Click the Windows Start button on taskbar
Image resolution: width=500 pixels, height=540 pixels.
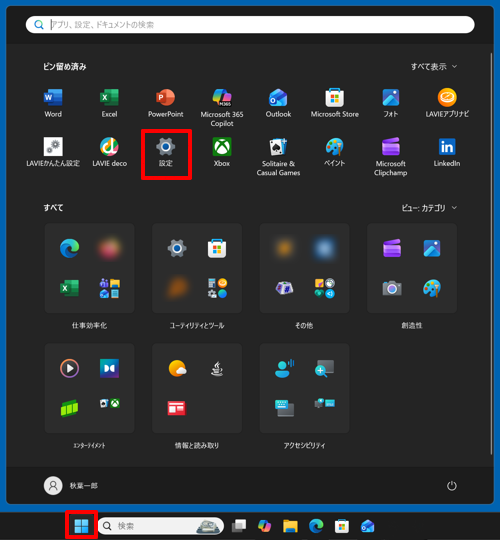point(82,526)
